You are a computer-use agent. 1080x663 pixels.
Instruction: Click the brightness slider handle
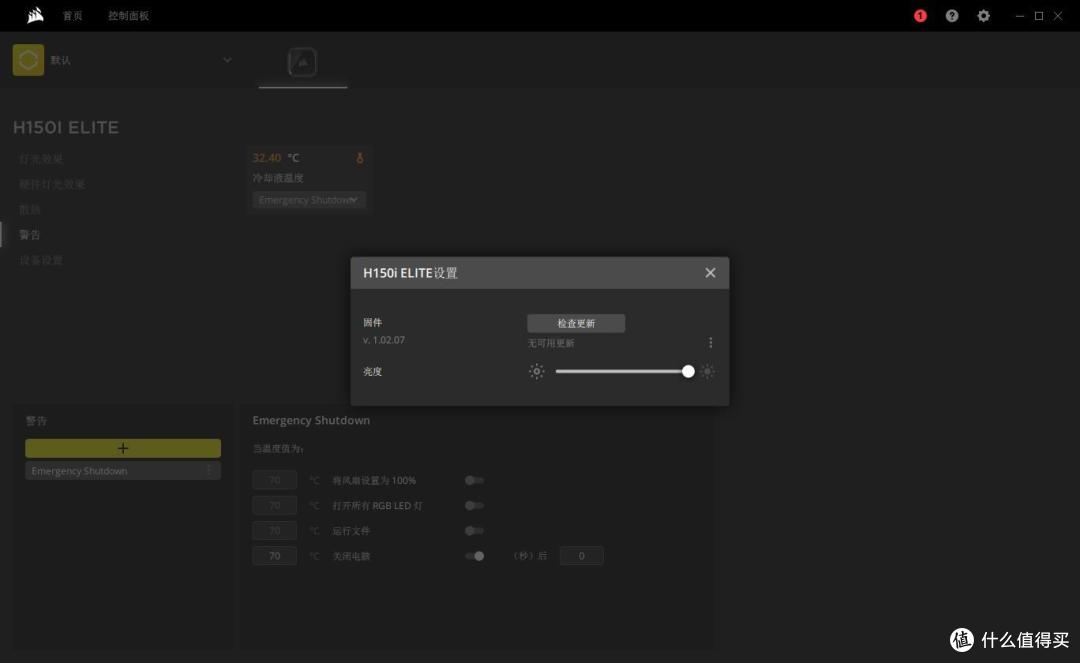click(688, 372)
